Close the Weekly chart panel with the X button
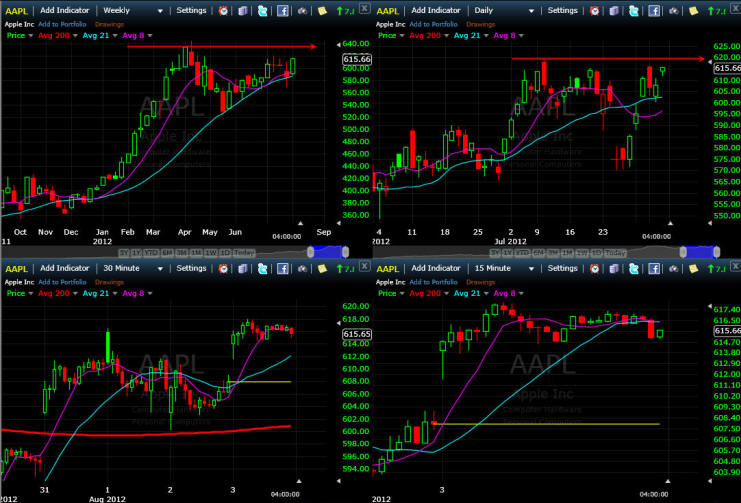Screen dimensions: 741x503 coord(364,8)
